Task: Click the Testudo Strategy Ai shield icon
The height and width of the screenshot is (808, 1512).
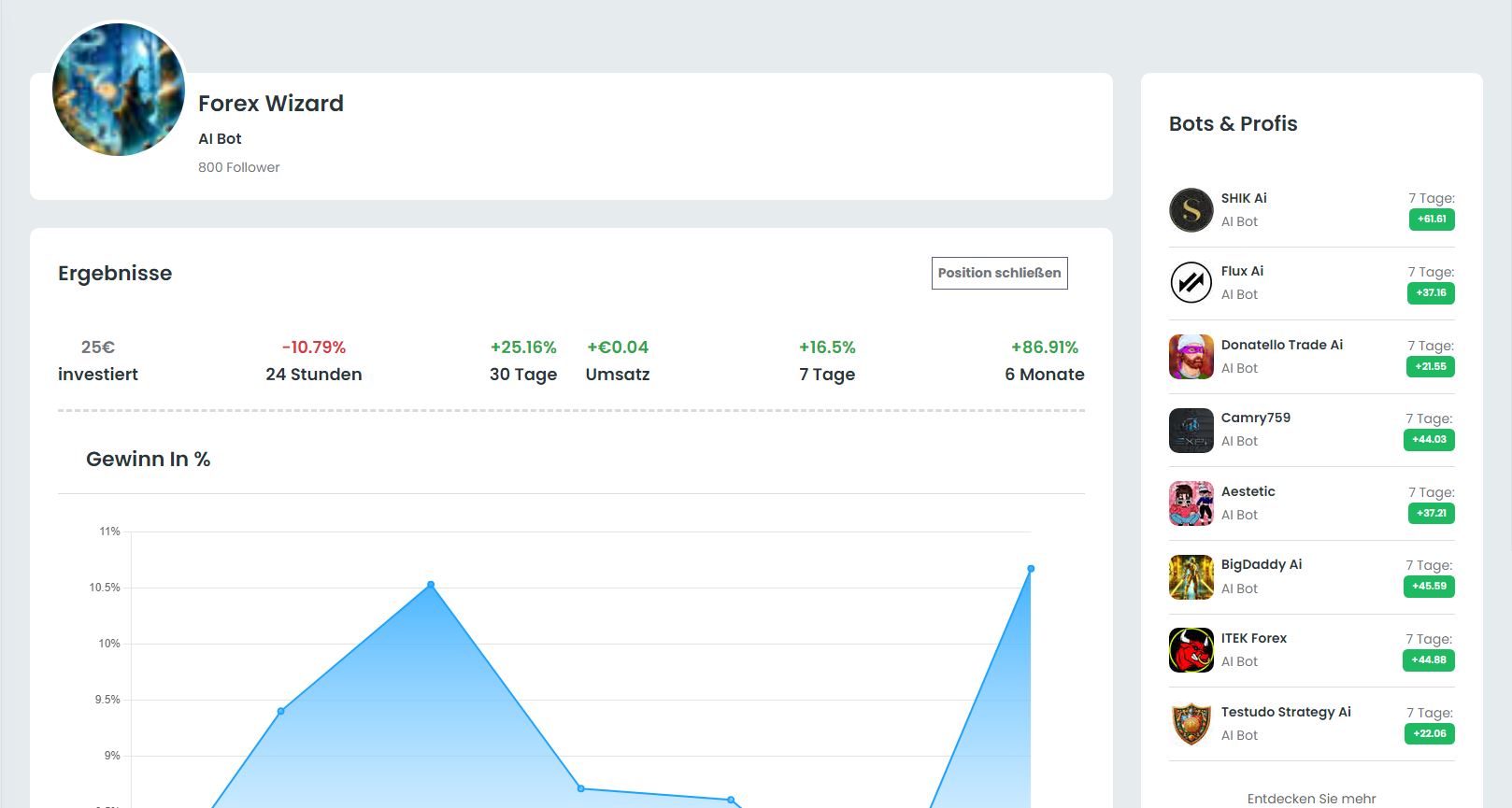Action: [x=1191, y=724]
